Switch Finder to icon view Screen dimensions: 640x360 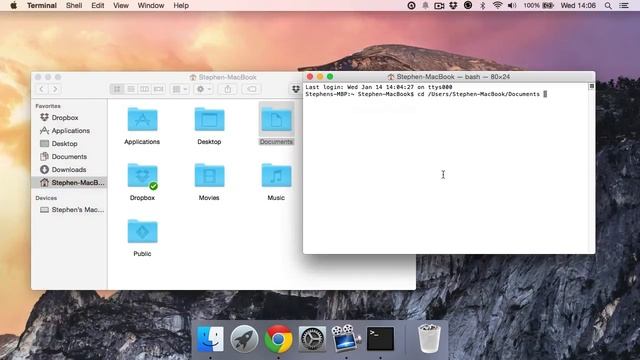(117, 89)
